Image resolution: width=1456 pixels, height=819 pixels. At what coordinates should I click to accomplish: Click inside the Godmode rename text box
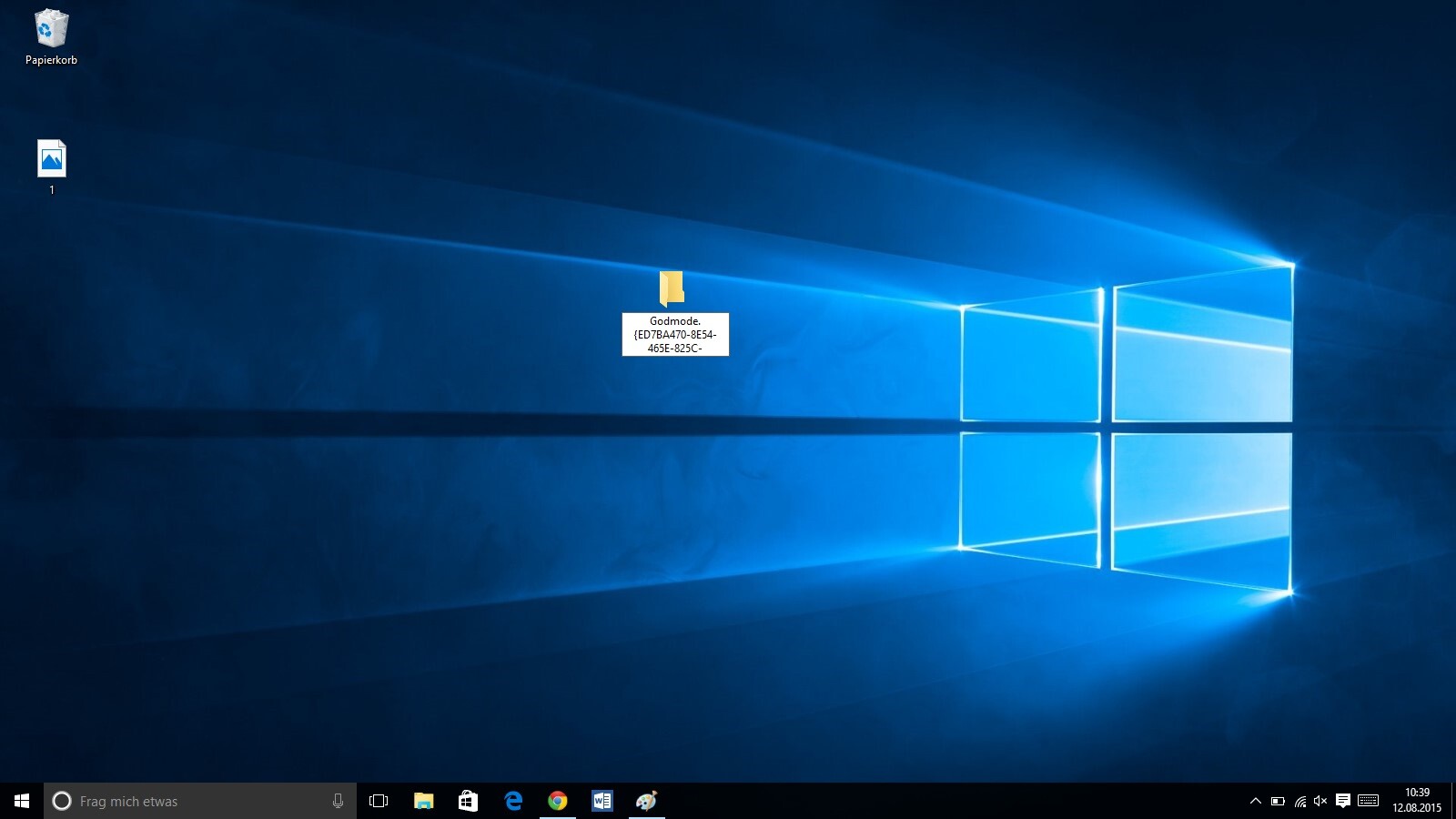click(675, 334)
